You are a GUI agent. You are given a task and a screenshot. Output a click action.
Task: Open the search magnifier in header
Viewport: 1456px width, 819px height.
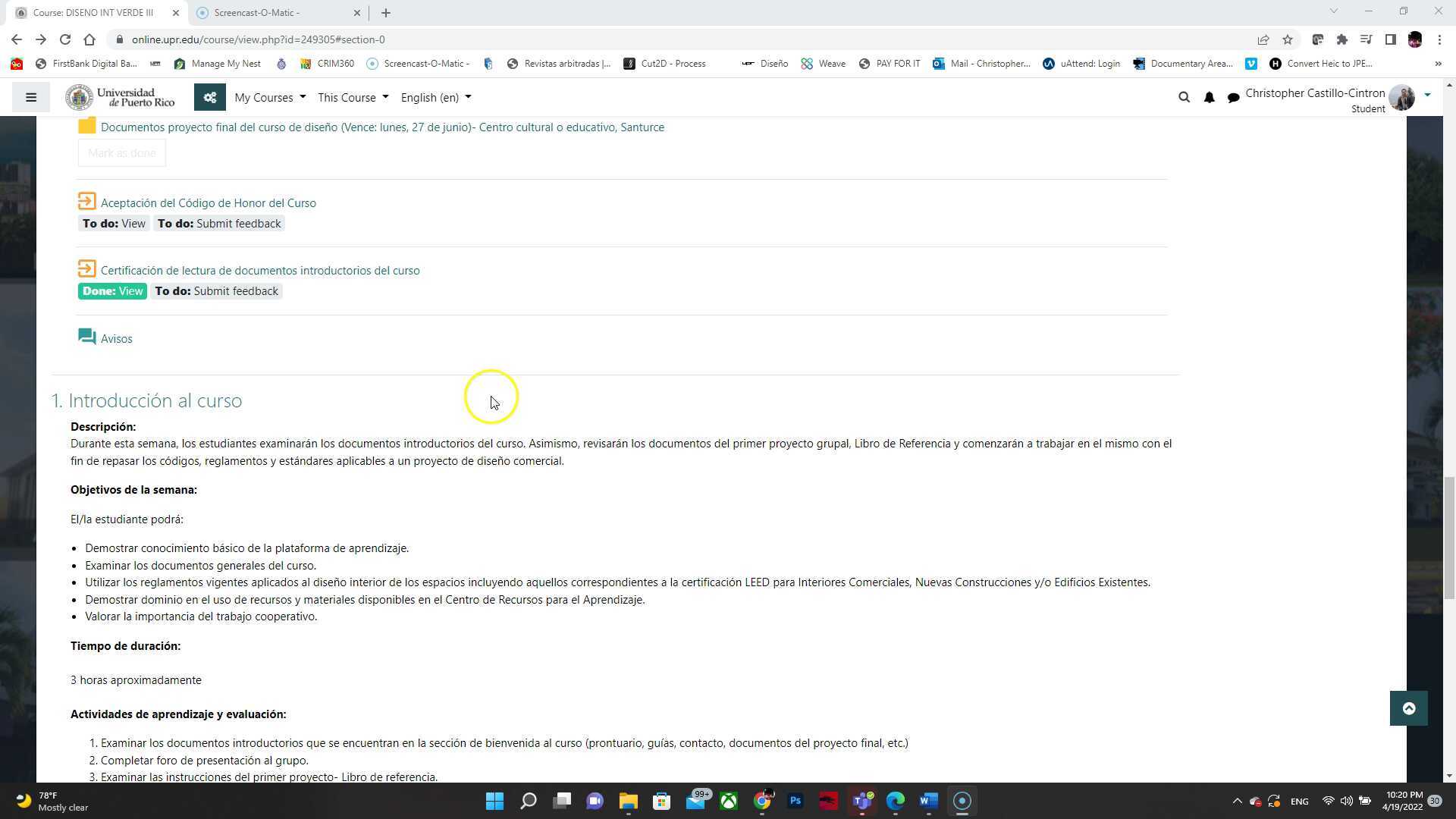1184,97
